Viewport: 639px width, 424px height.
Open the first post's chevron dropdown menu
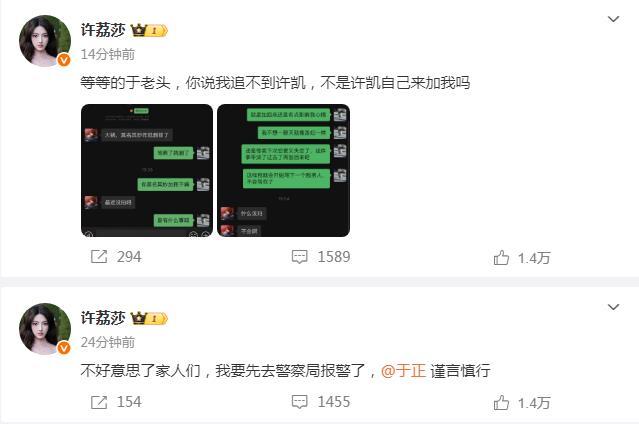click(x=613, y=19)
